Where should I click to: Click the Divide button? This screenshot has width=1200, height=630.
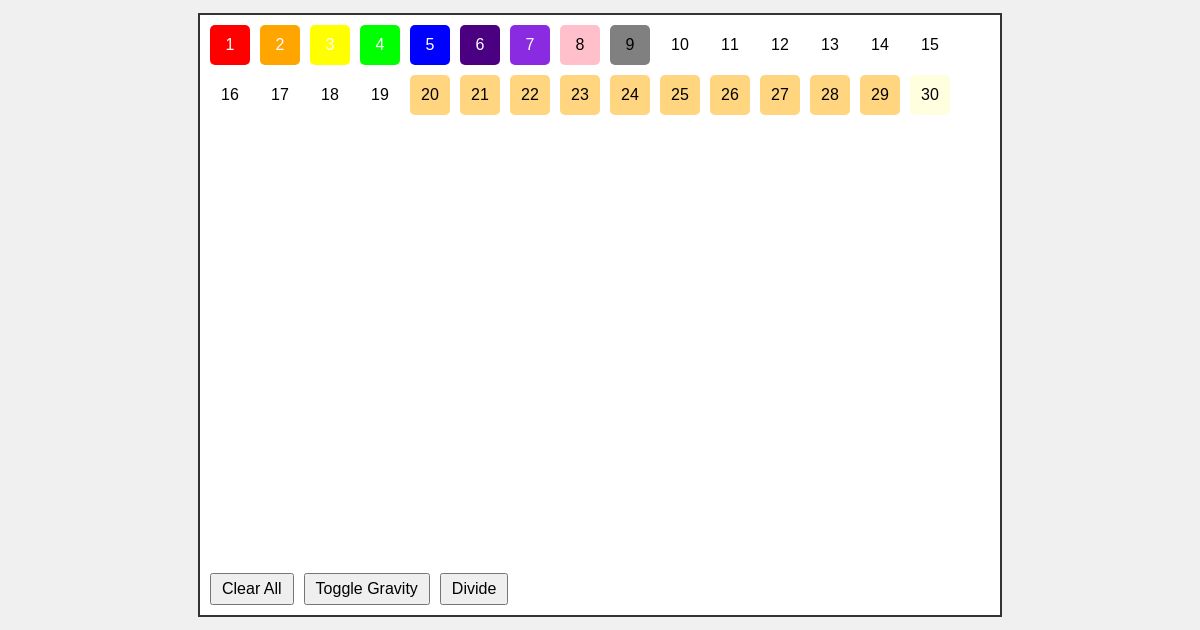474,589
